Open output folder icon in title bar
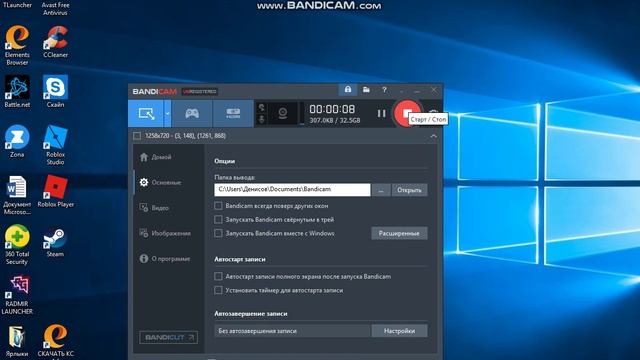The image size is (640, 360). click(x=366, y=89)
